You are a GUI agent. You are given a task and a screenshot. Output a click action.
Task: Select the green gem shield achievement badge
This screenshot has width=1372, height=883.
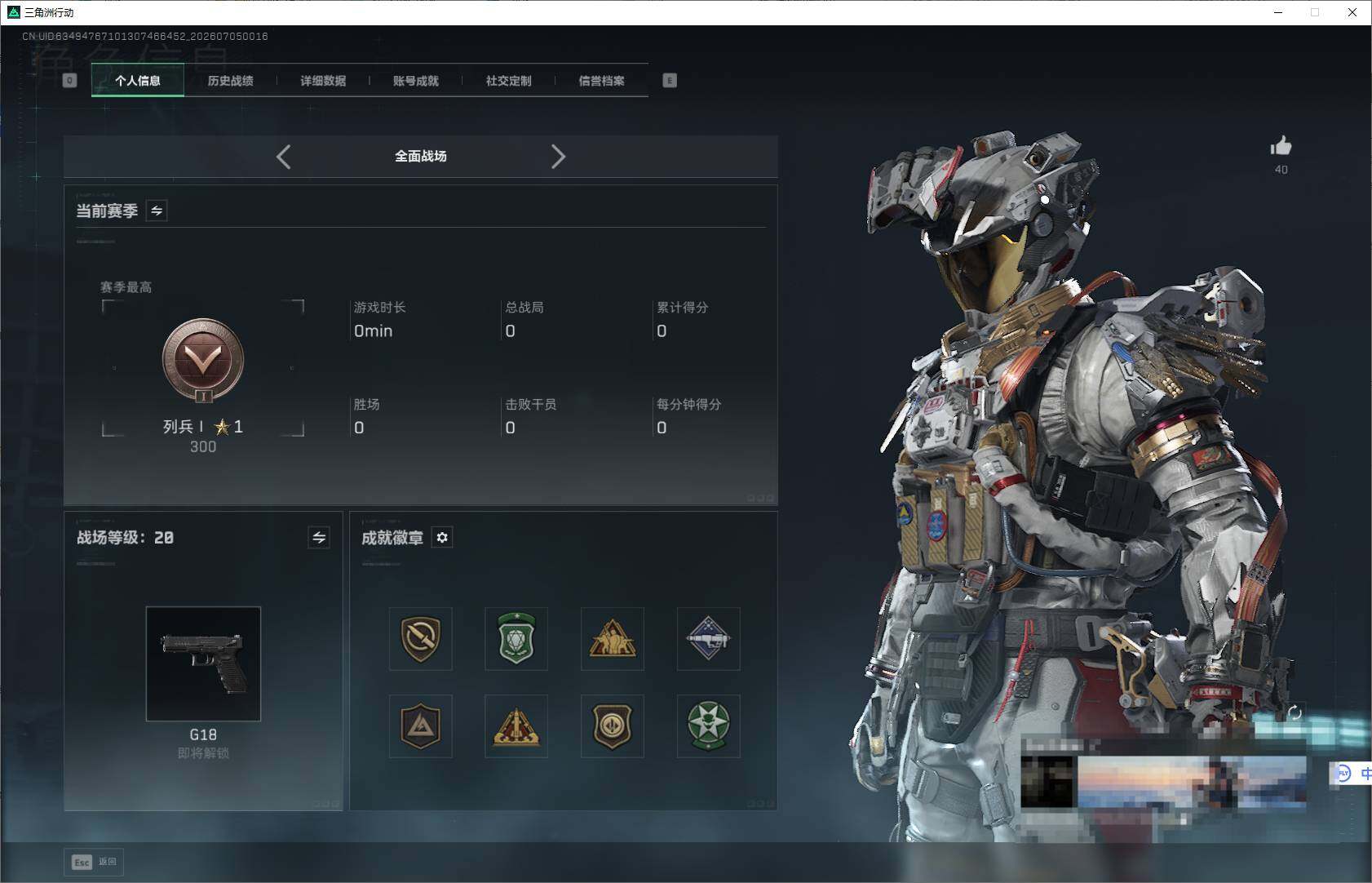pos(516,638)
